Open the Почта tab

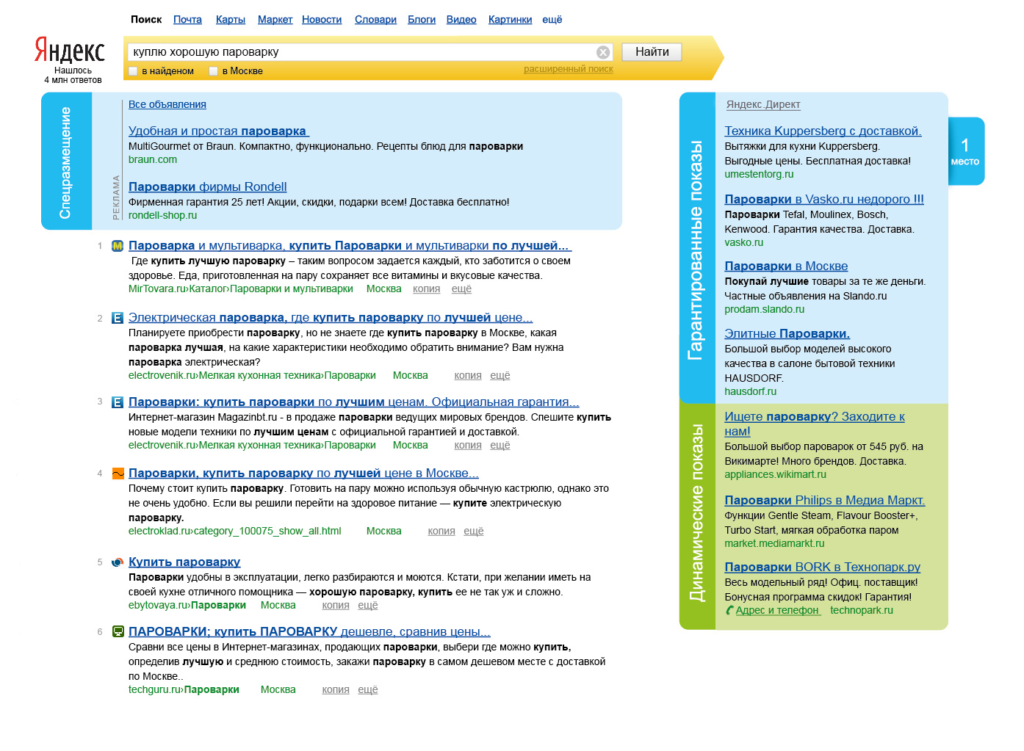pos(187,20)
